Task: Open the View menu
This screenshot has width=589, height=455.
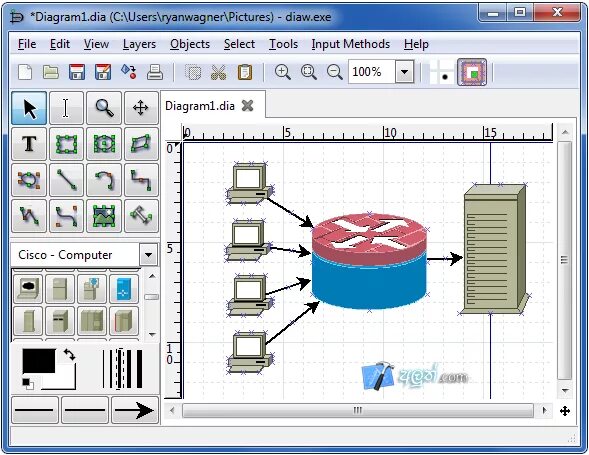Action: [x=96, y=44]
